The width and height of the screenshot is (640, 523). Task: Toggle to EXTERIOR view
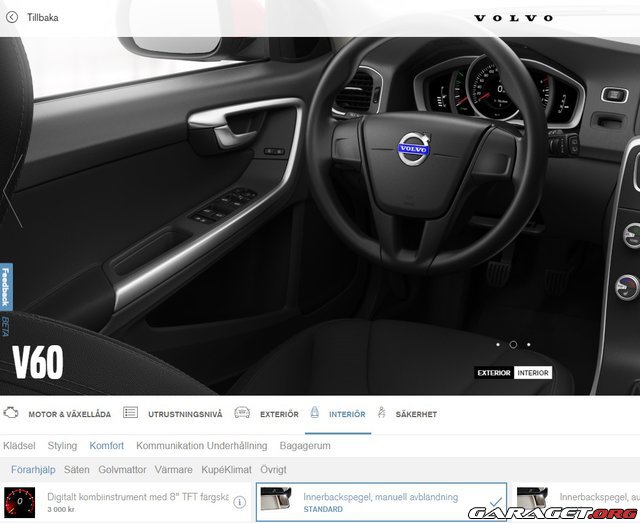point(494,373)
